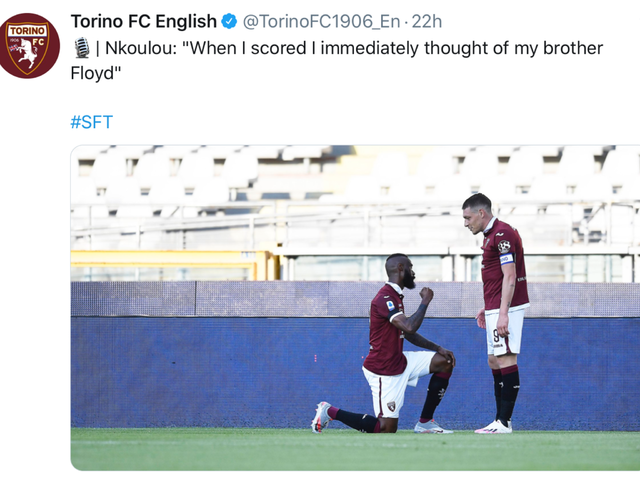Click the captain armband on the standing player
The image size is (640, 480).
[x=507, y=259]
